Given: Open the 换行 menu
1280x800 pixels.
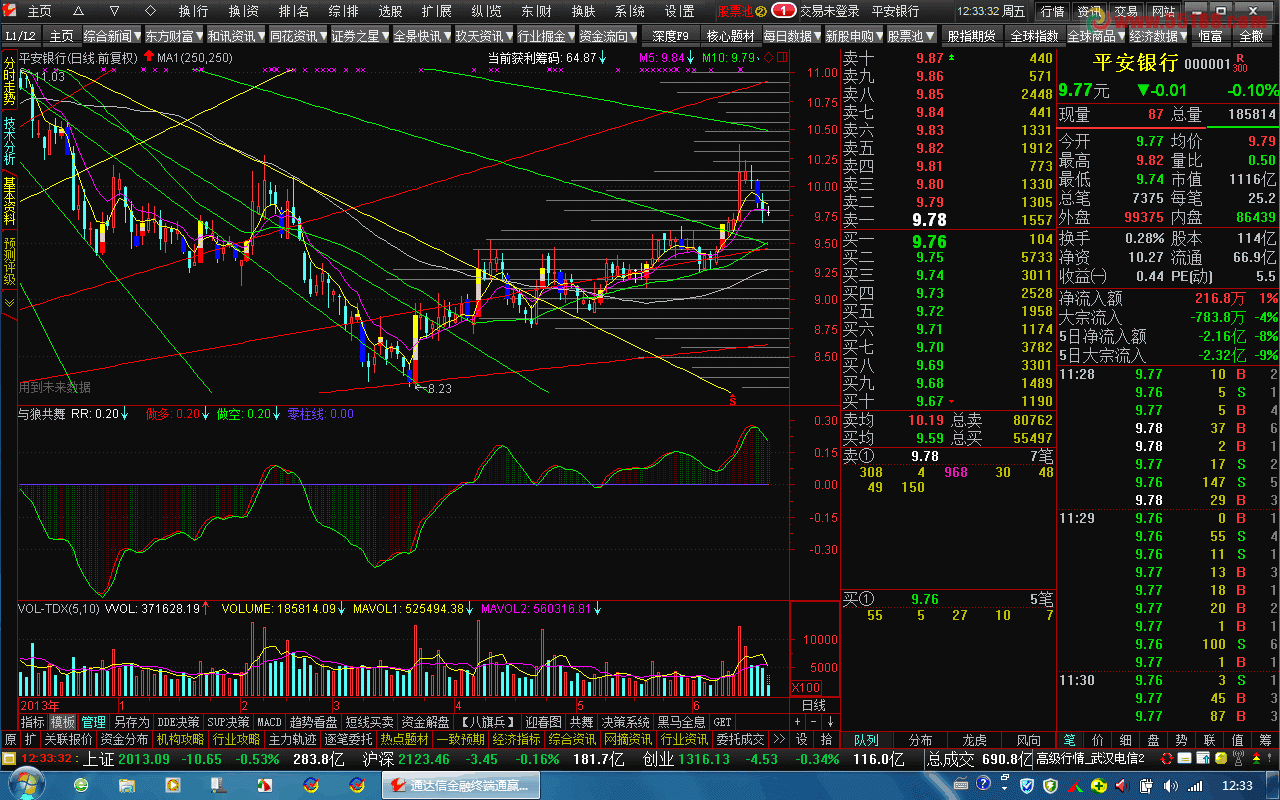Looking at the screenshot, I should pyautogui.click(x=193, y=11).
